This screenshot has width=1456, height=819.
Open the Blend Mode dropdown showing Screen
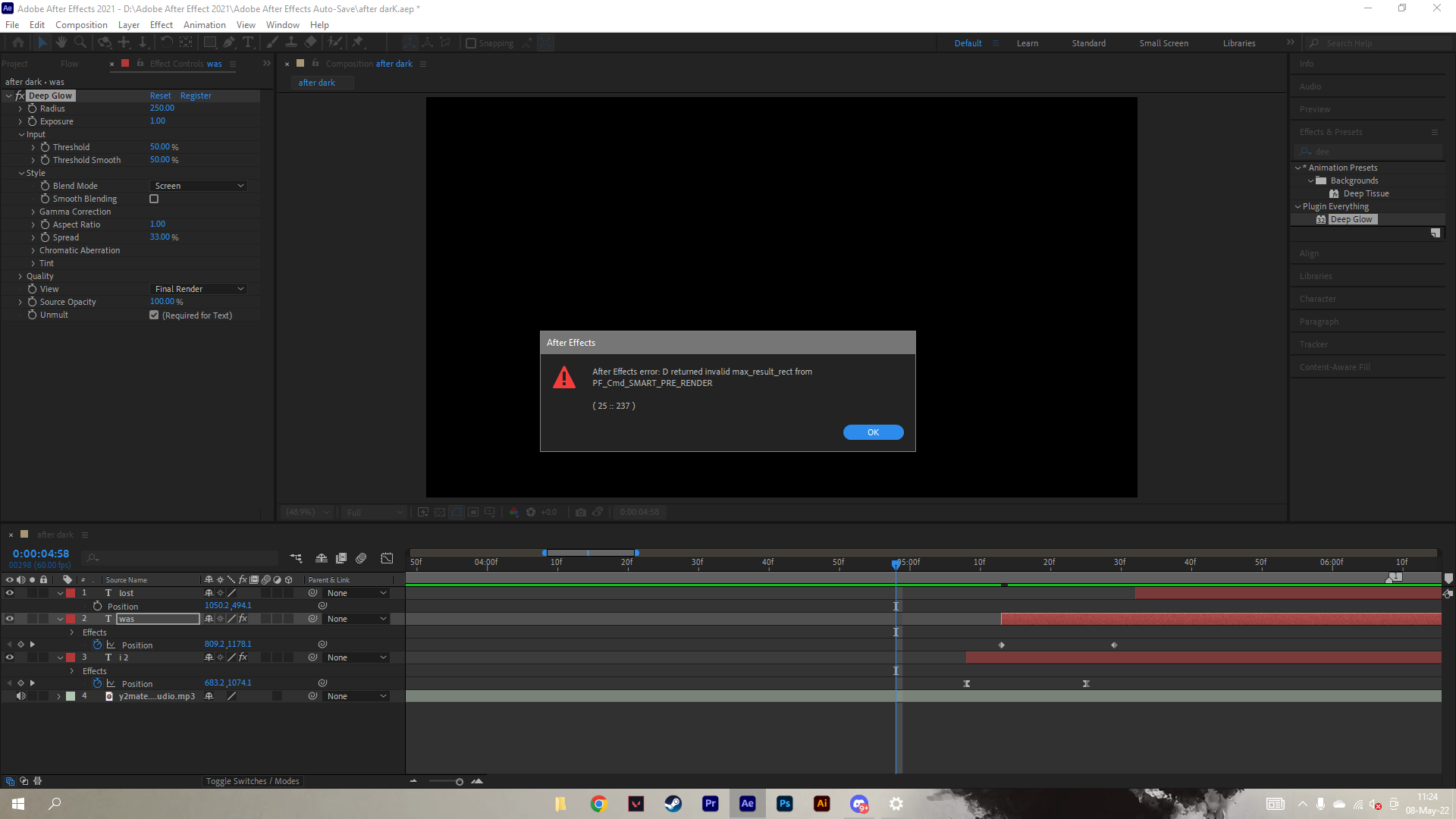pyautogui.click(x=198, y=186)
